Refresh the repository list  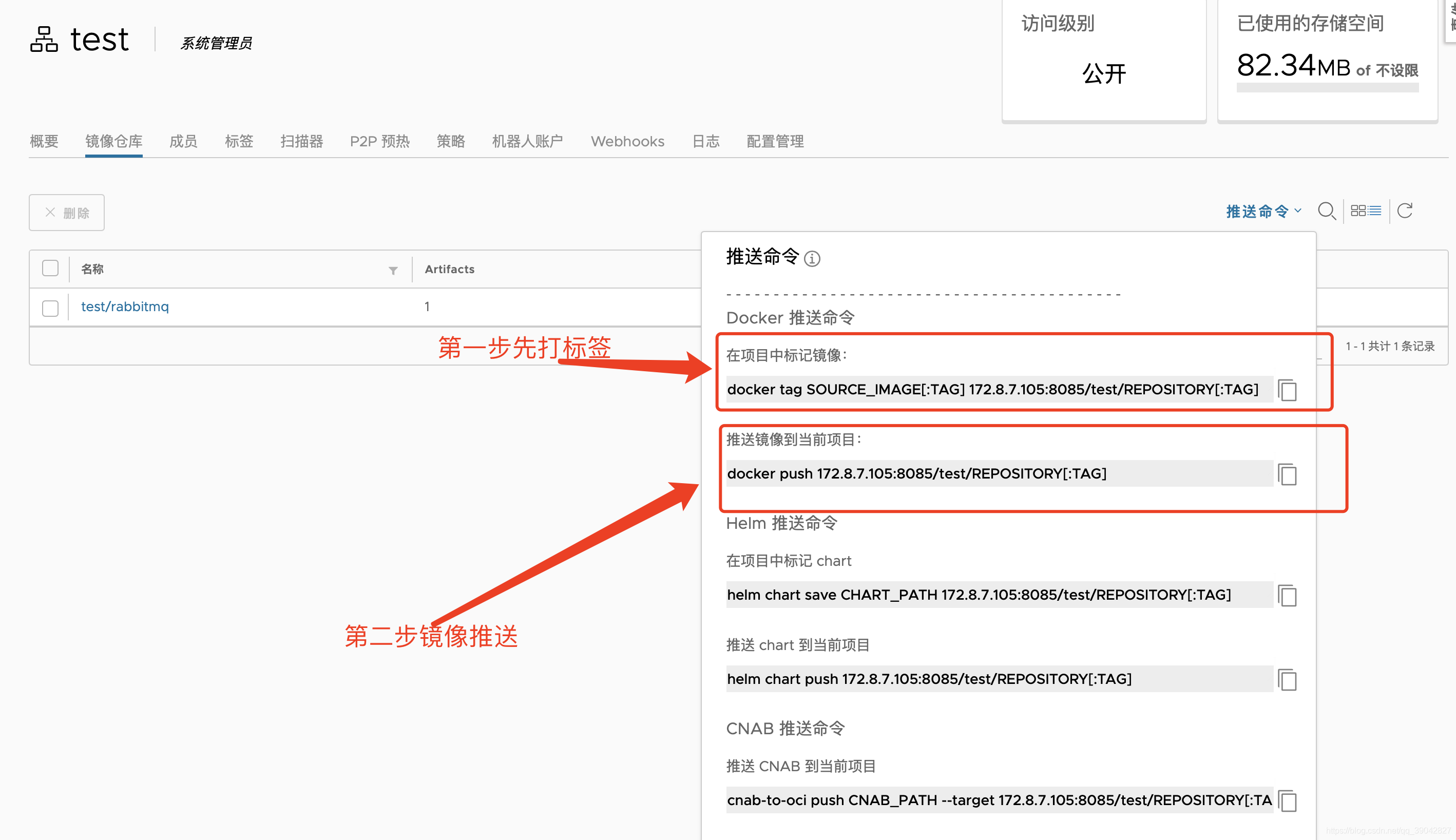pos(1405,211)
